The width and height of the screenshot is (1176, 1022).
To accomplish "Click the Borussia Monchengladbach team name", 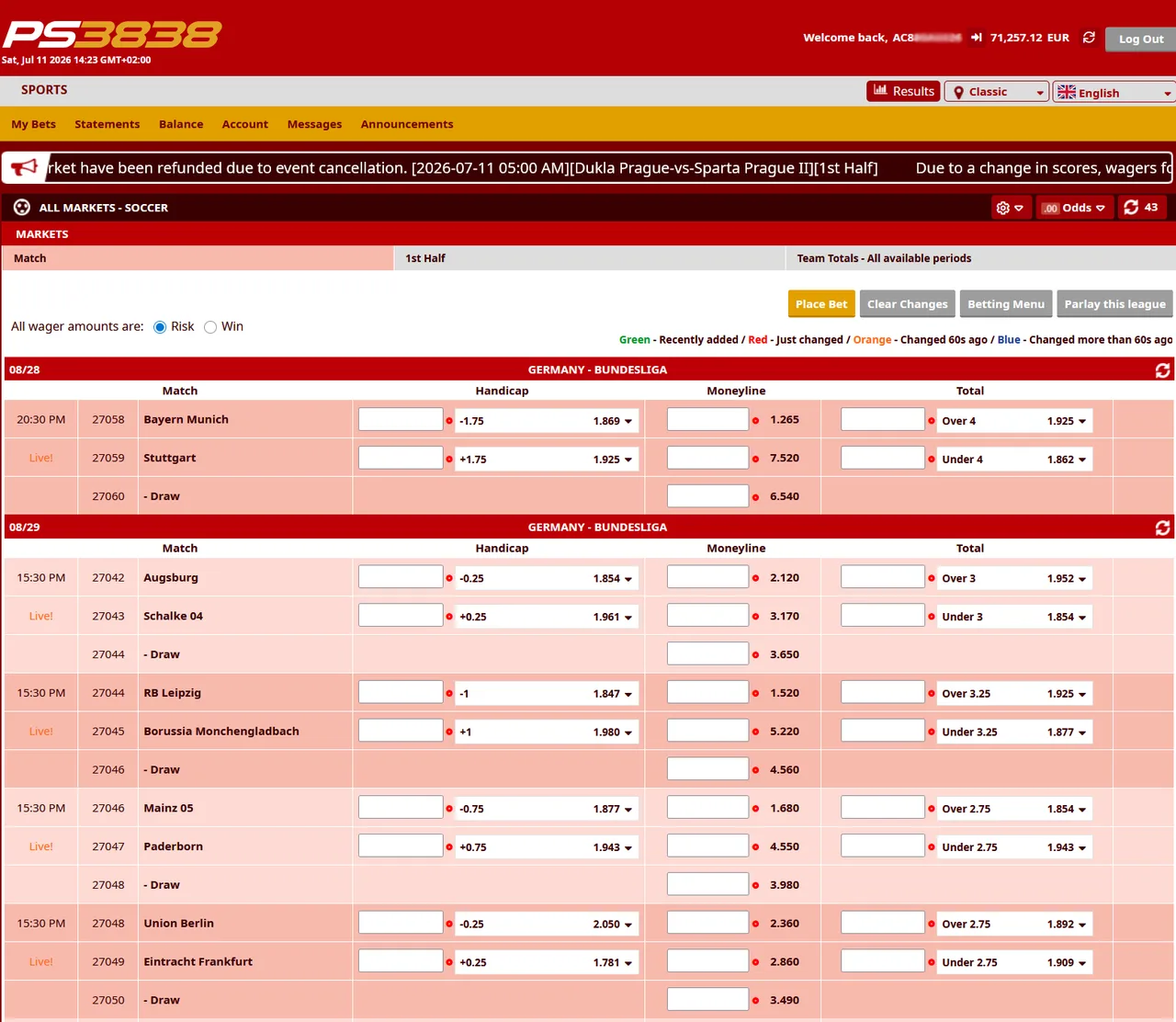I will coord(221,732).
